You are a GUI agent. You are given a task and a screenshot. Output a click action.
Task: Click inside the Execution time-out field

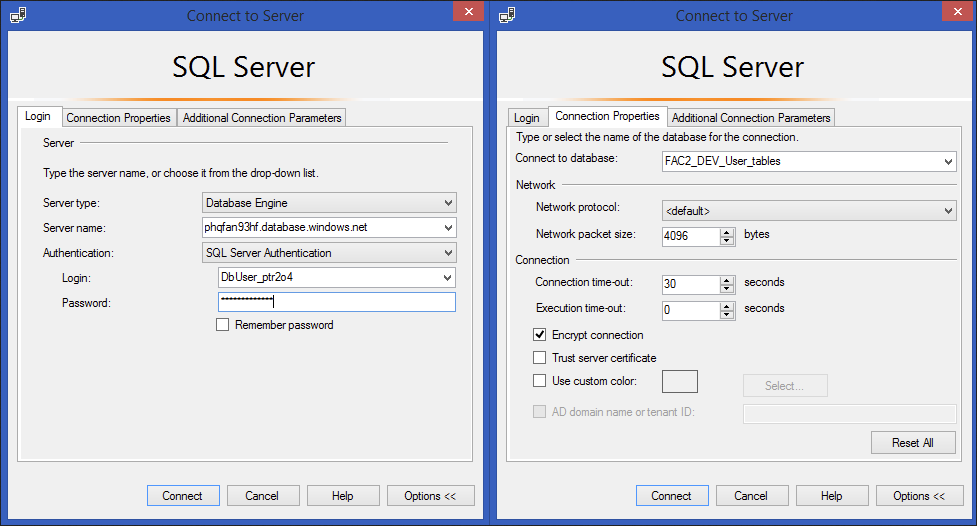point(690,310)
